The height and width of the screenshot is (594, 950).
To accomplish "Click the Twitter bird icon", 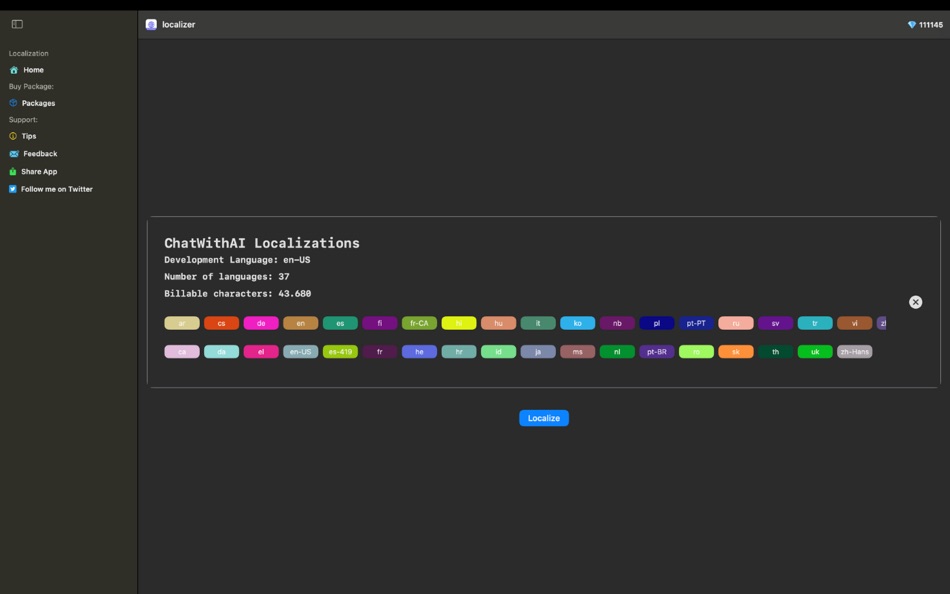I will tap(13, 189).
